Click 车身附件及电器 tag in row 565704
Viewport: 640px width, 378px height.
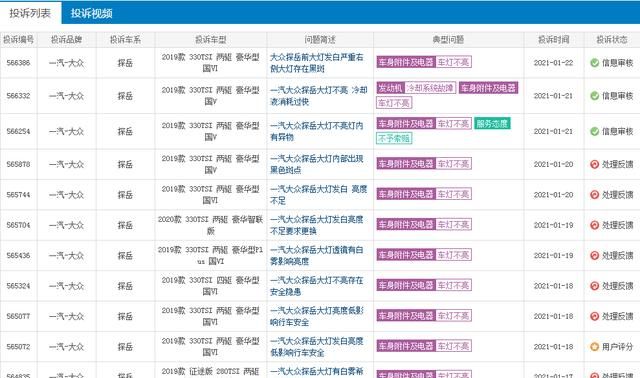(x=406, y=225)
